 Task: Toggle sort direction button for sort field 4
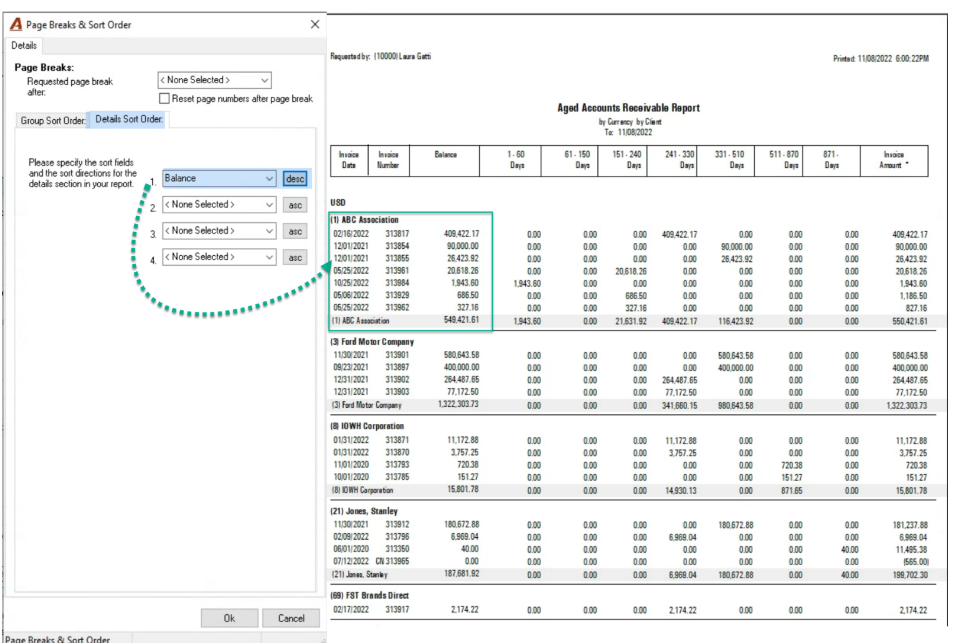[x=295, y=257]
